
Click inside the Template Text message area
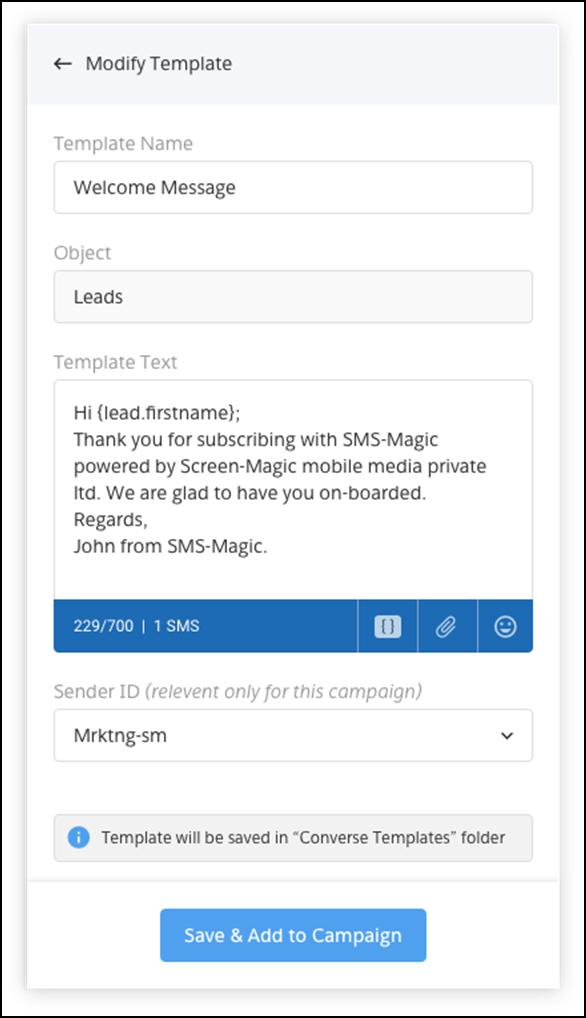tap(293, 490)
